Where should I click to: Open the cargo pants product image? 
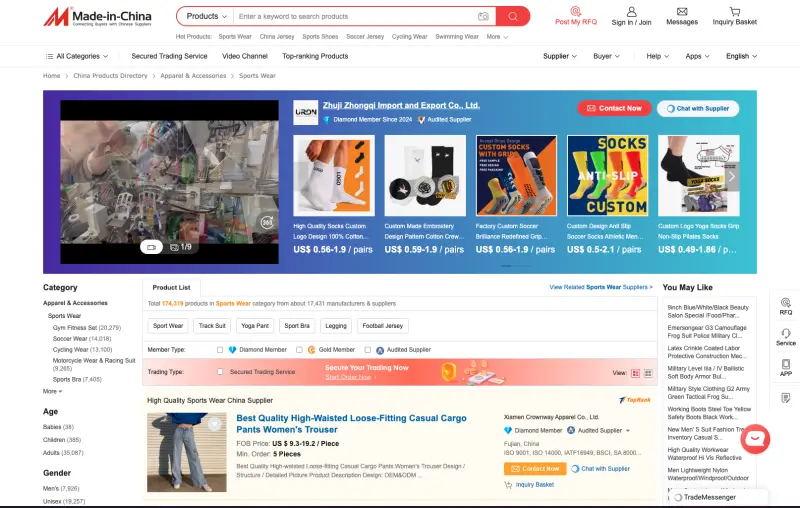[187, 452]
